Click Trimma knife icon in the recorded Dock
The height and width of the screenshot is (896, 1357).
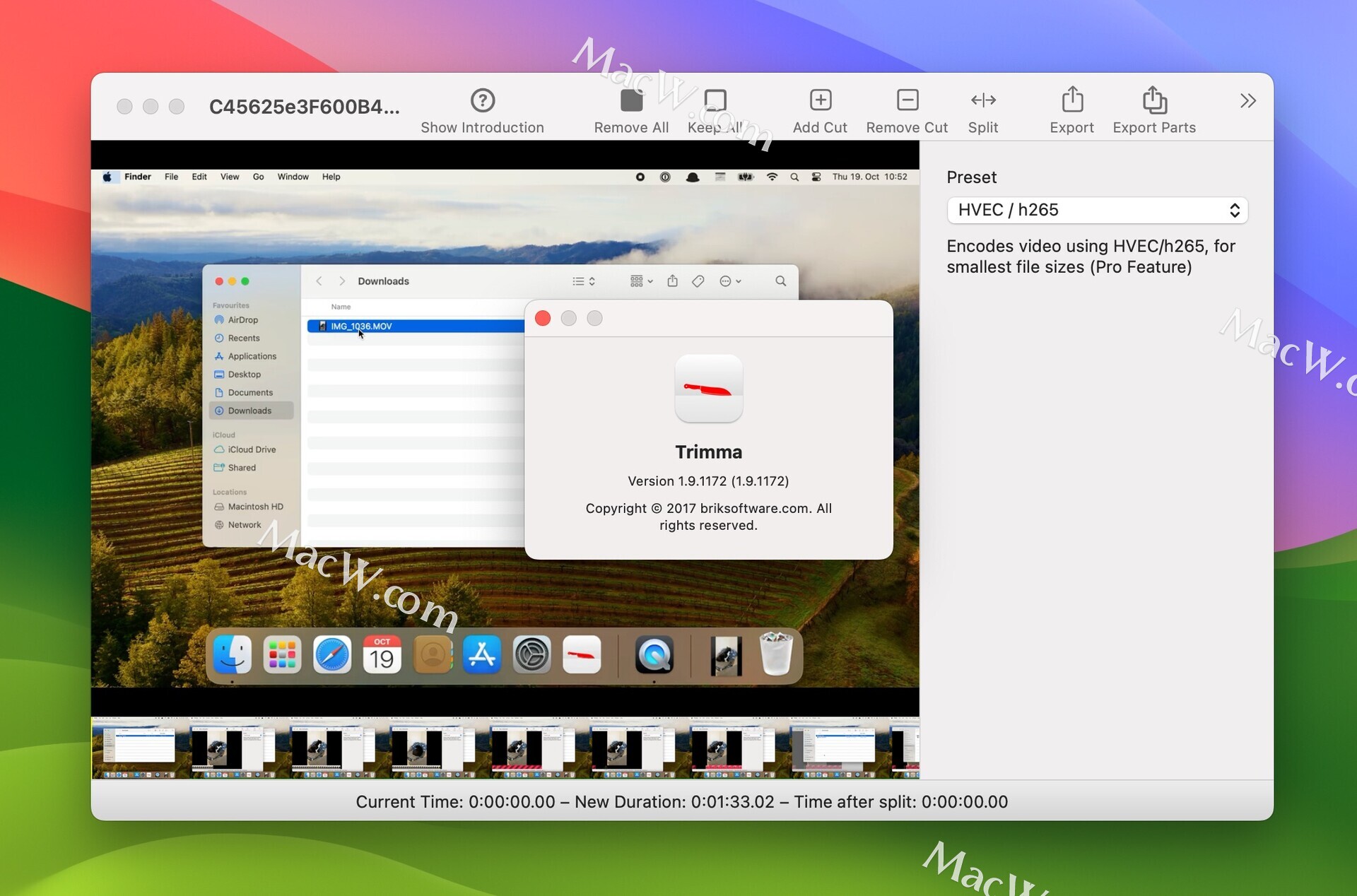tap(582, 654)
